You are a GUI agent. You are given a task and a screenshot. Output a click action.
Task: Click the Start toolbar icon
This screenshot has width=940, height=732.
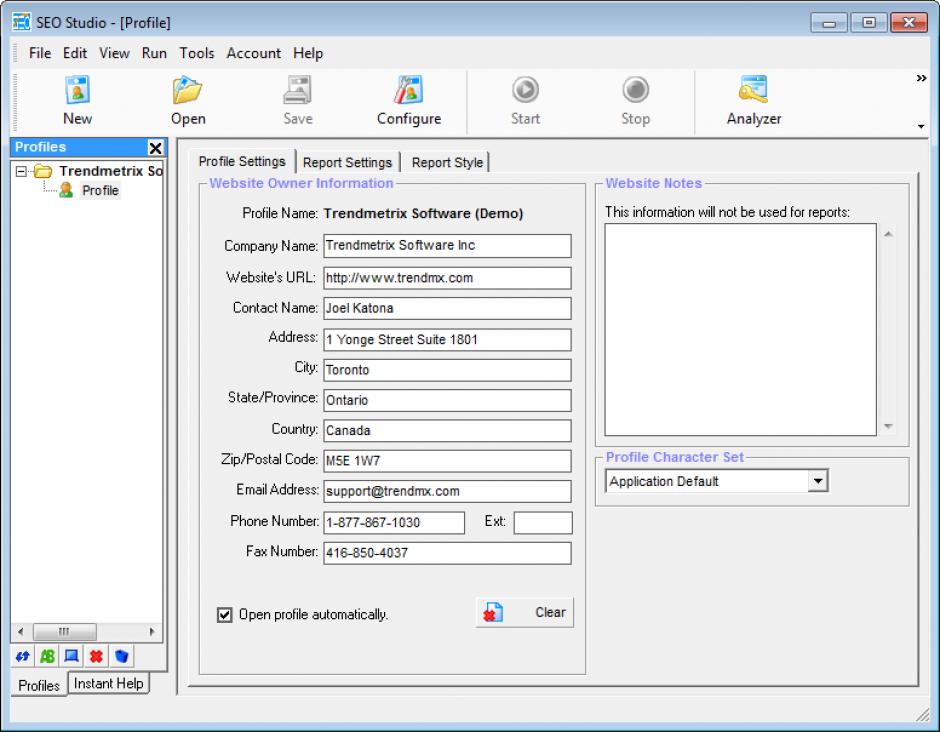[x=525, y=90]
